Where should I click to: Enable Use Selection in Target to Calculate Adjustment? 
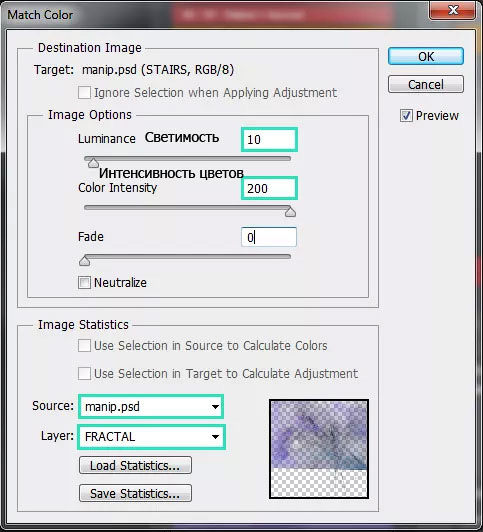[x=84, y=374]
